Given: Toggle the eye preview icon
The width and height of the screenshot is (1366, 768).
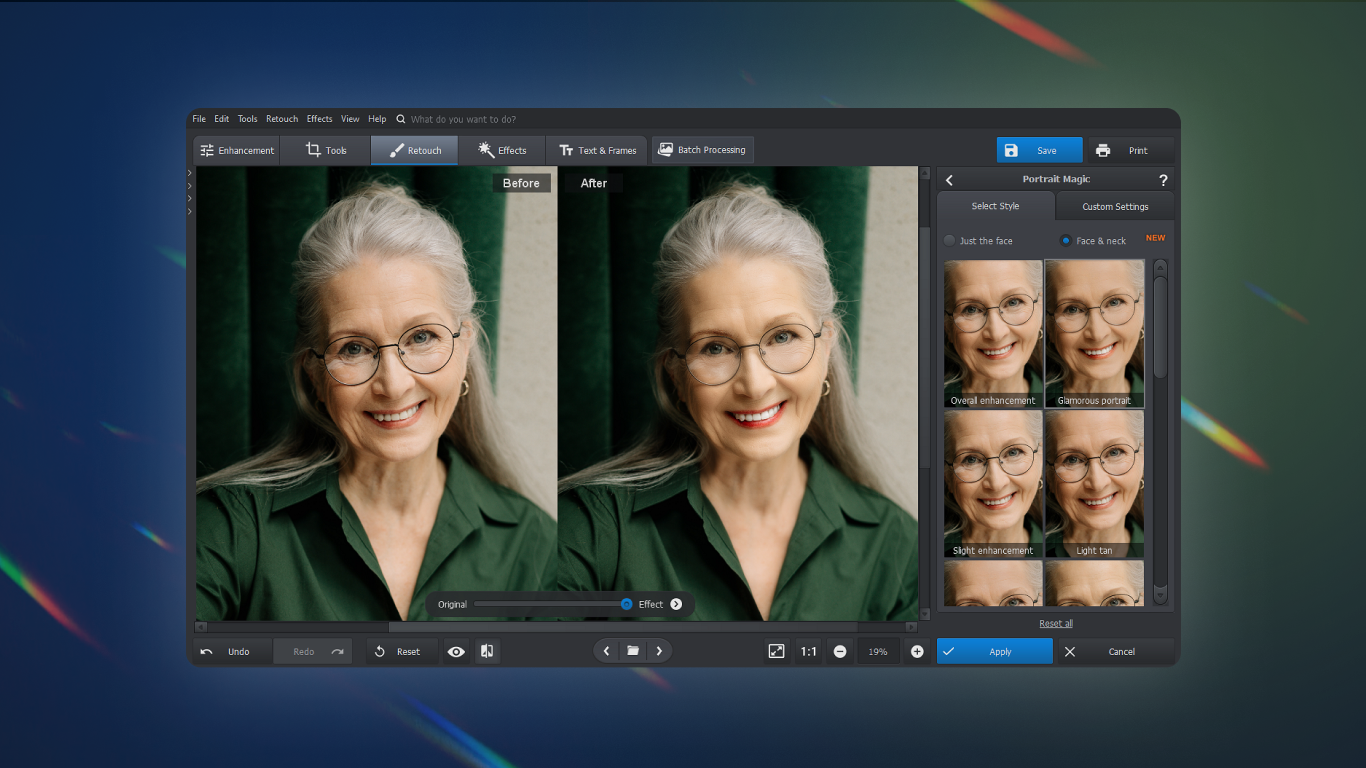Looking at the screenshot, I should 456,651.
